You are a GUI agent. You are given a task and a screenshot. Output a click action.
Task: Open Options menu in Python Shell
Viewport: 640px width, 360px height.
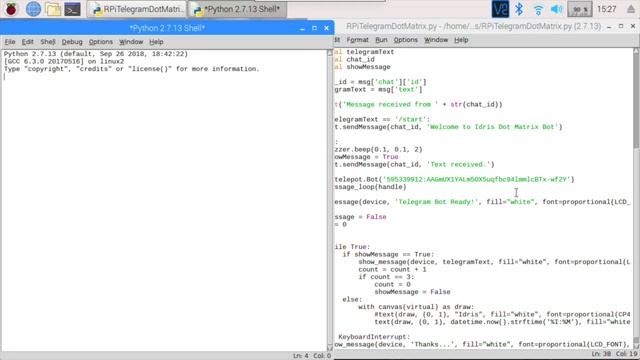(x=101, y=42)
